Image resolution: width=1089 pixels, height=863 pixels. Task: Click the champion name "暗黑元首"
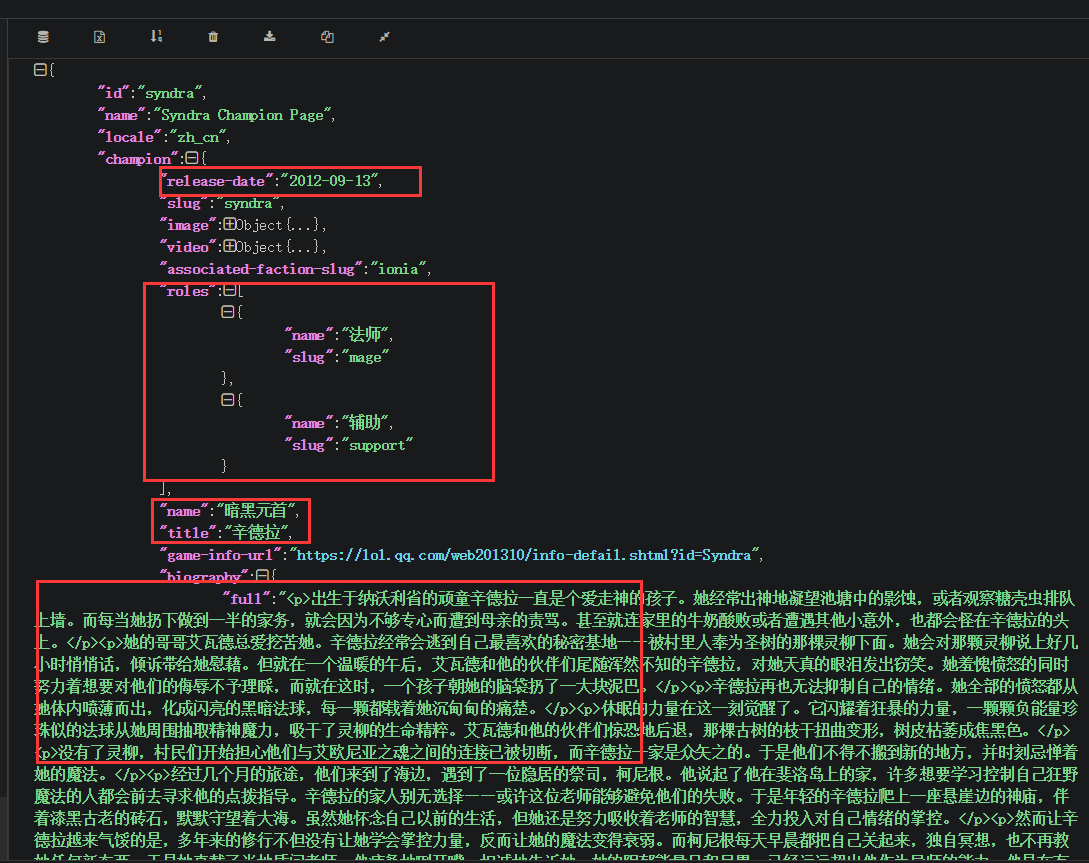(x=256, y=511)
